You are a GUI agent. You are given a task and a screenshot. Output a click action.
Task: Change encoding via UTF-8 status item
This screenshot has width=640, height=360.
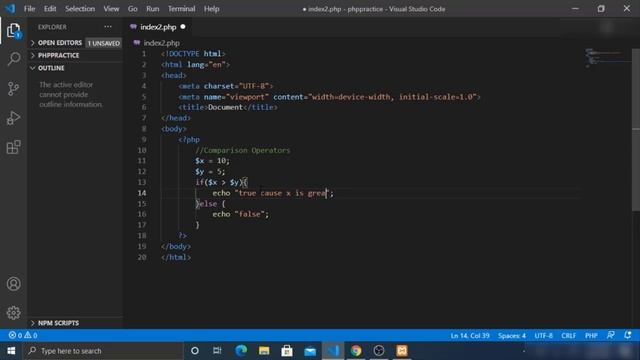(544, 336)
